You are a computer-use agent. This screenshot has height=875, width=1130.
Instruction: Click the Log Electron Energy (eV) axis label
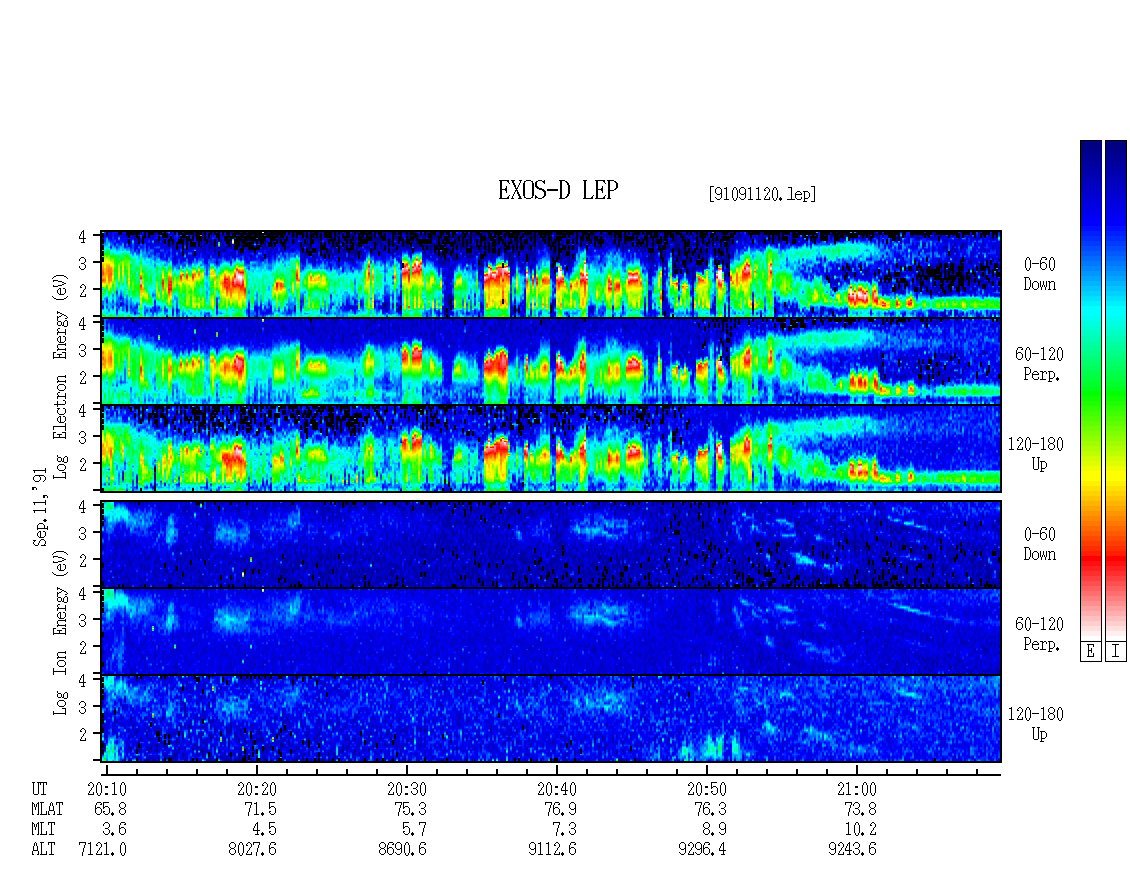pos(60,376)
